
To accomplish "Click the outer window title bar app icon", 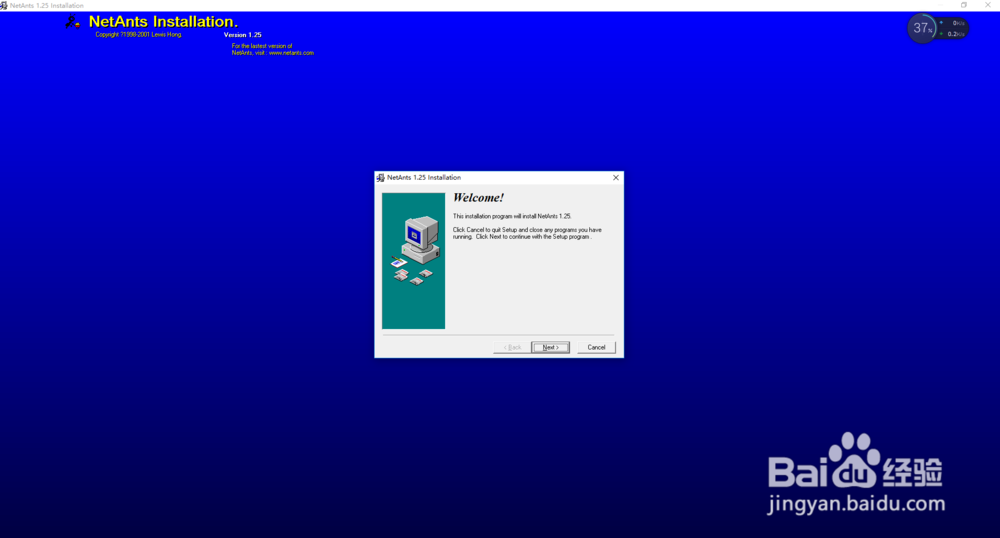I will [4, 5].
